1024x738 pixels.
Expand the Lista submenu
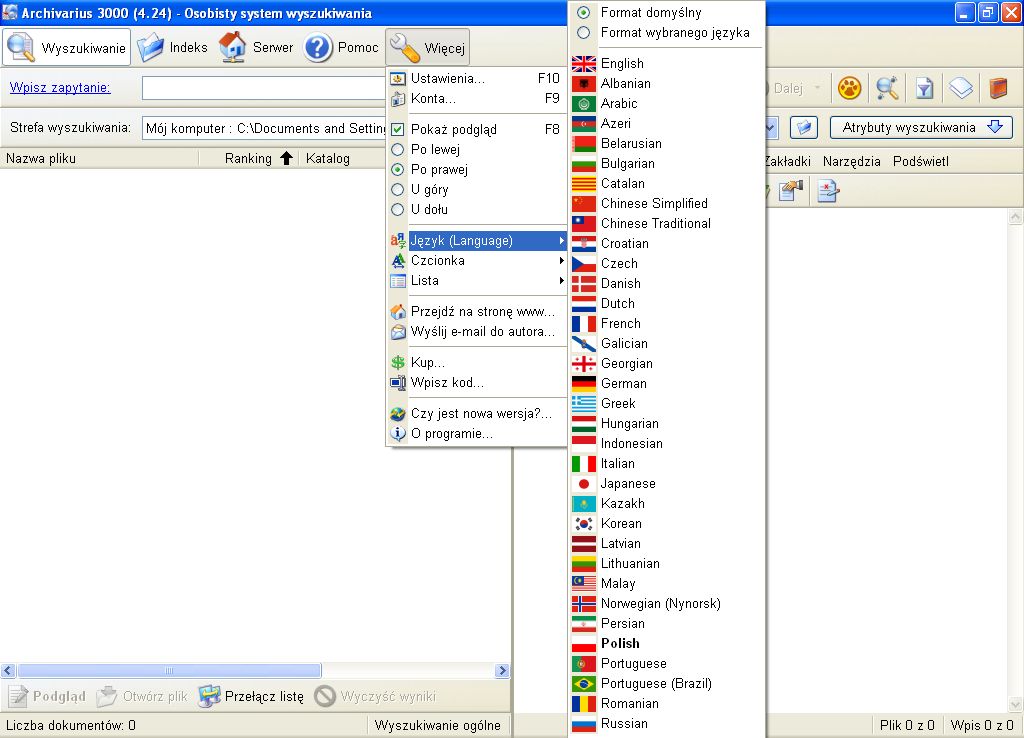pyautogui.click(x=477, y=281)
